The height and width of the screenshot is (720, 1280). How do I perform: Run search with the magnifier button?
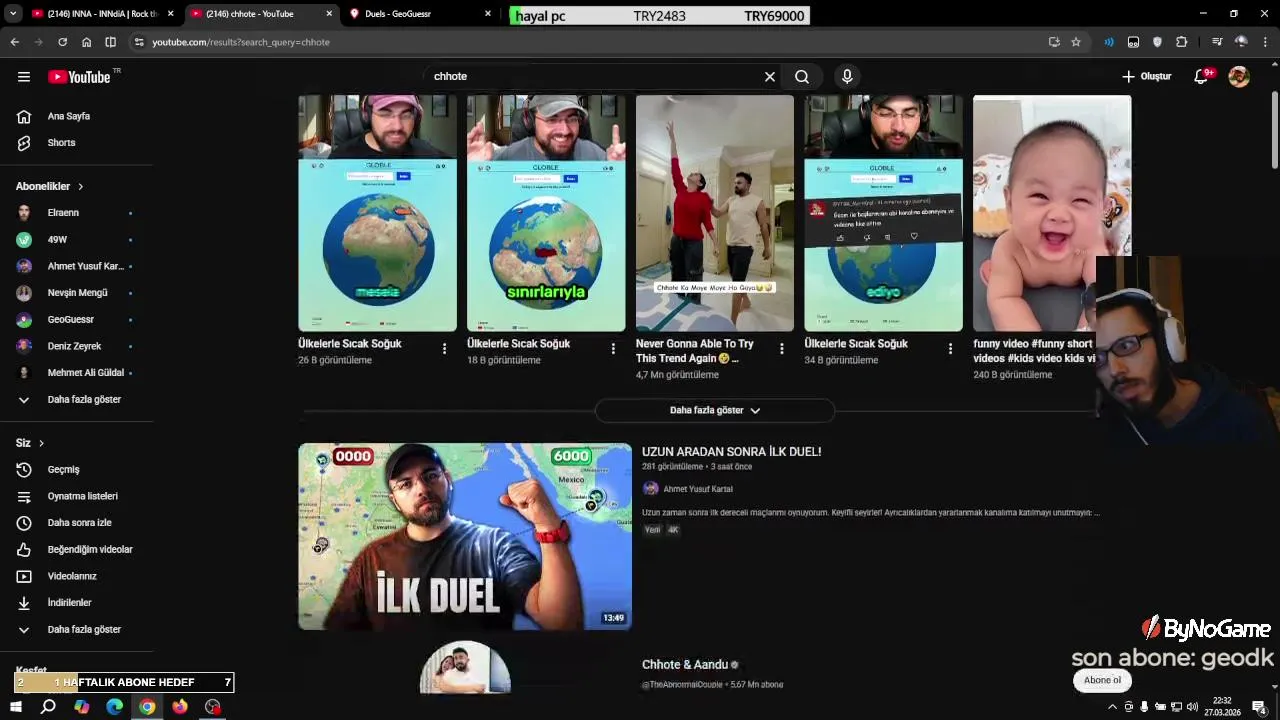(802, 76)
